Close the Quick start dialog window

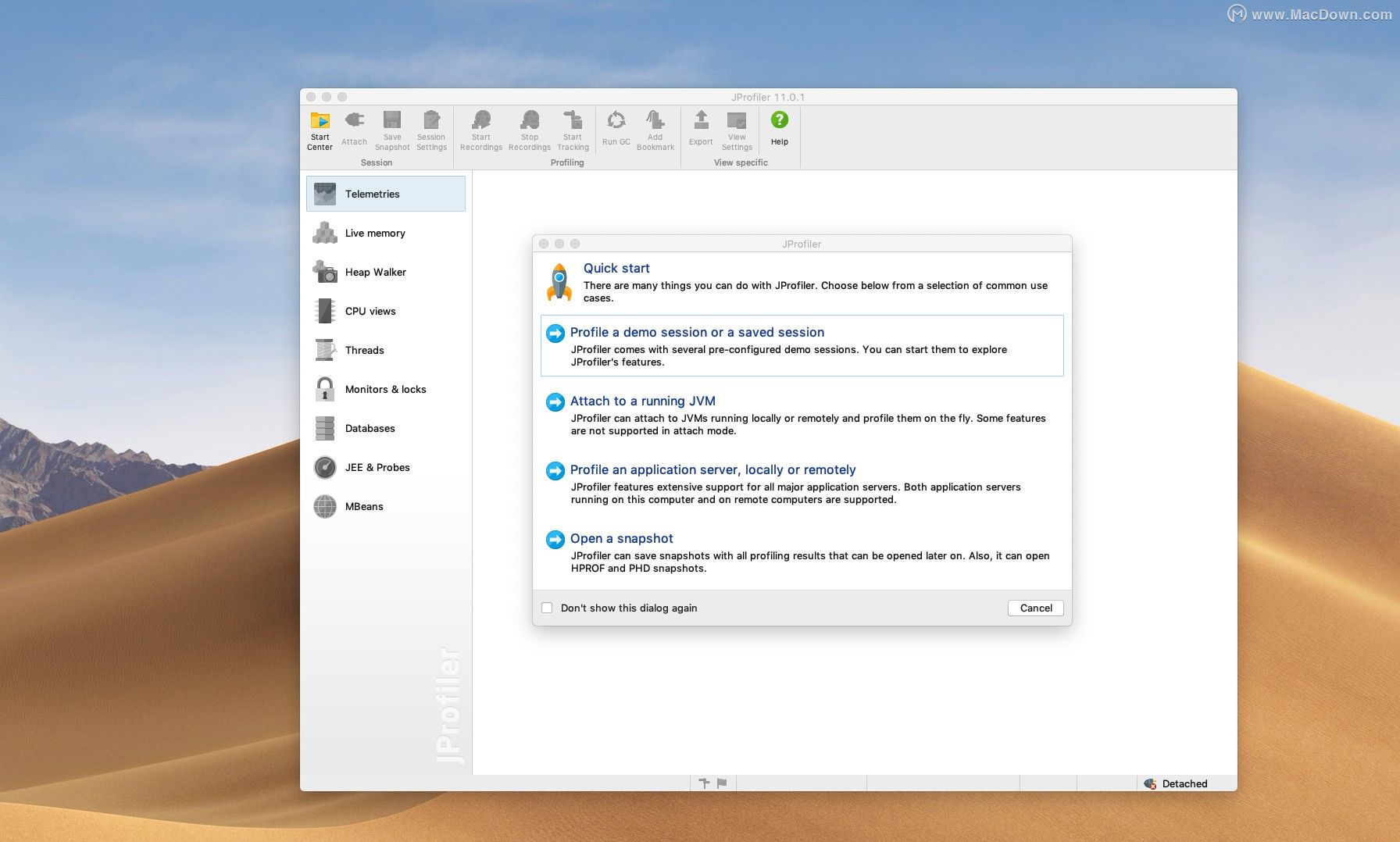(x=544, y=244)
